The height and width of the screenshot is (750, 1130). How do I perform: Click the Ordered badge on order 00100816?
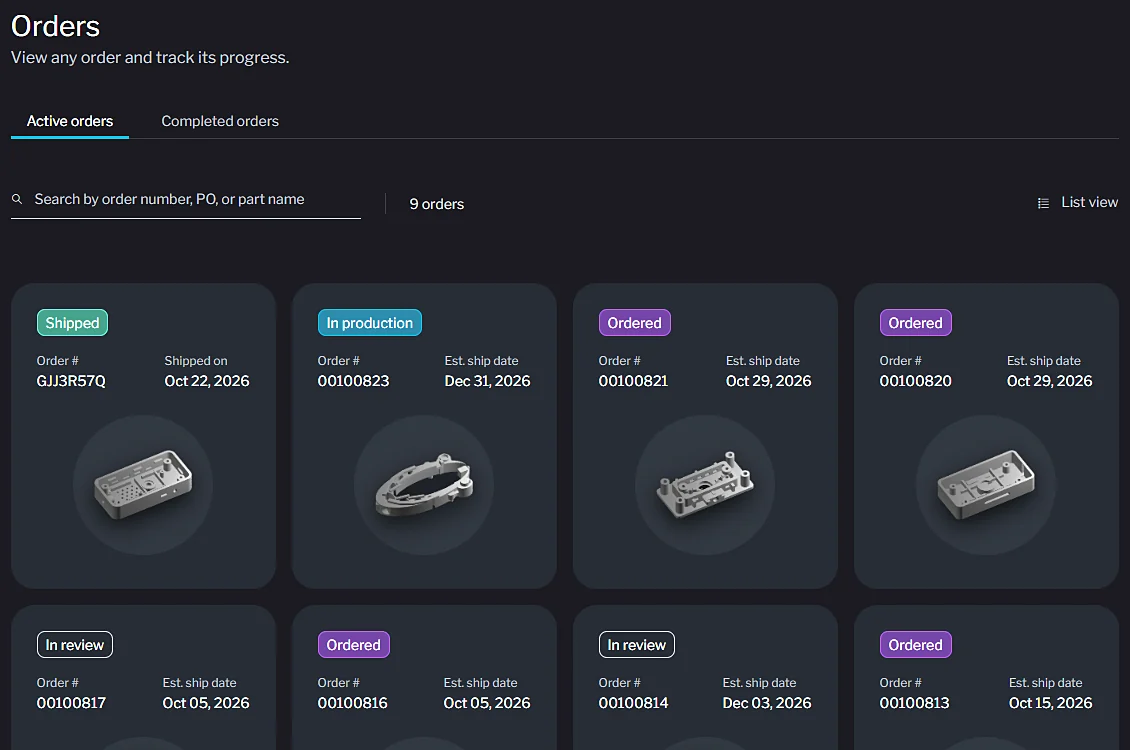353,645
